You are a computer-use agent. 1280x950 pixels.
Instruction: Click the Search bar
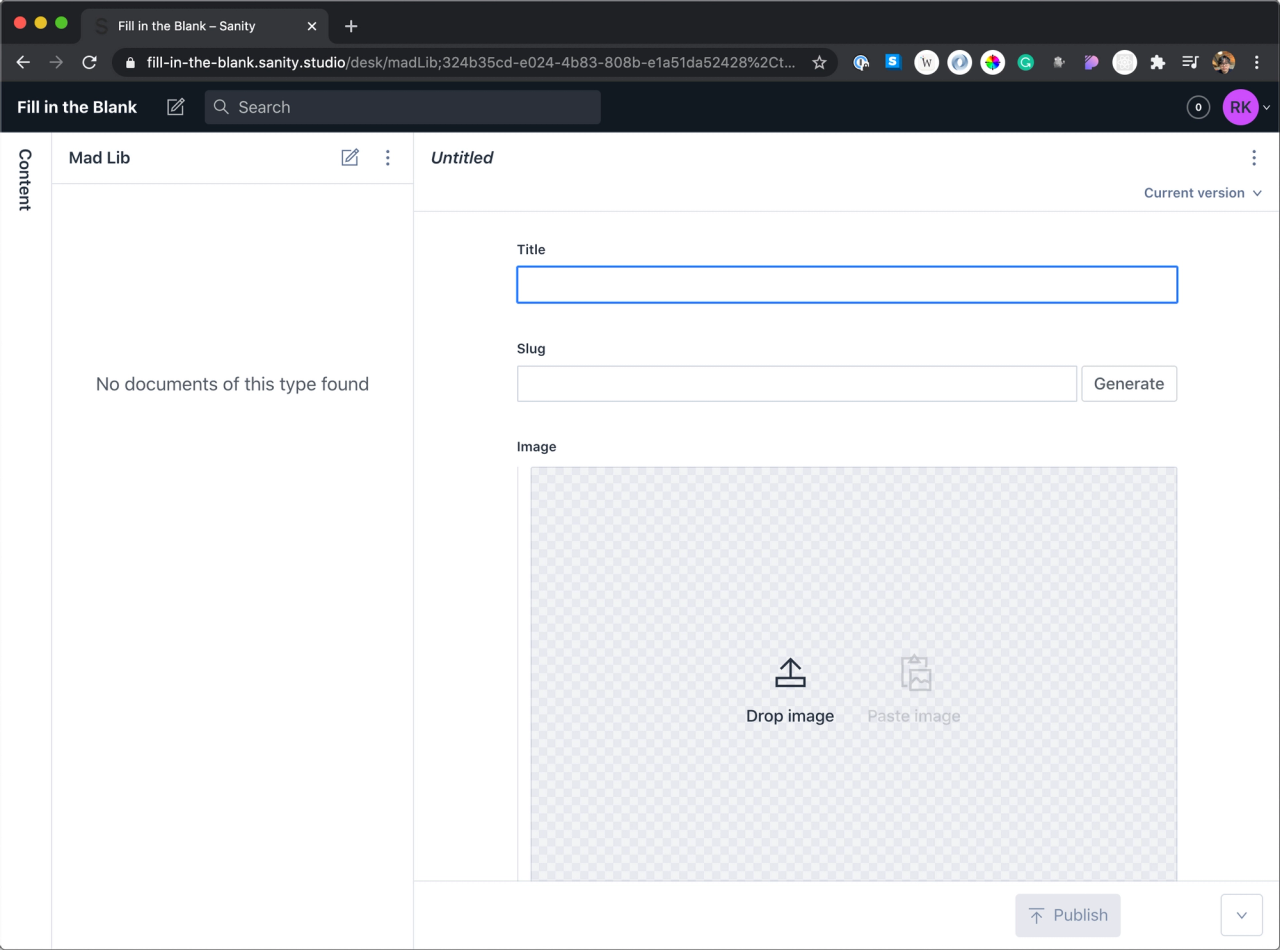point(400,107)
